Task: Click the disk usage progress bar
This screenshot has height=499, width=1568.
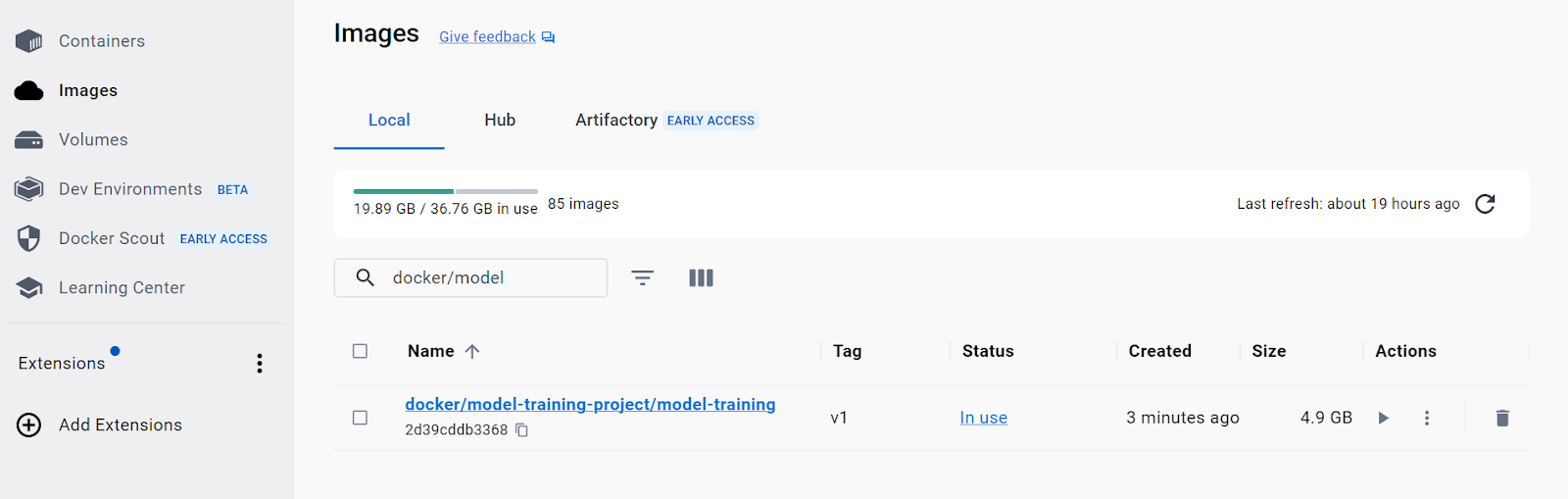Action: pos(445,191)
